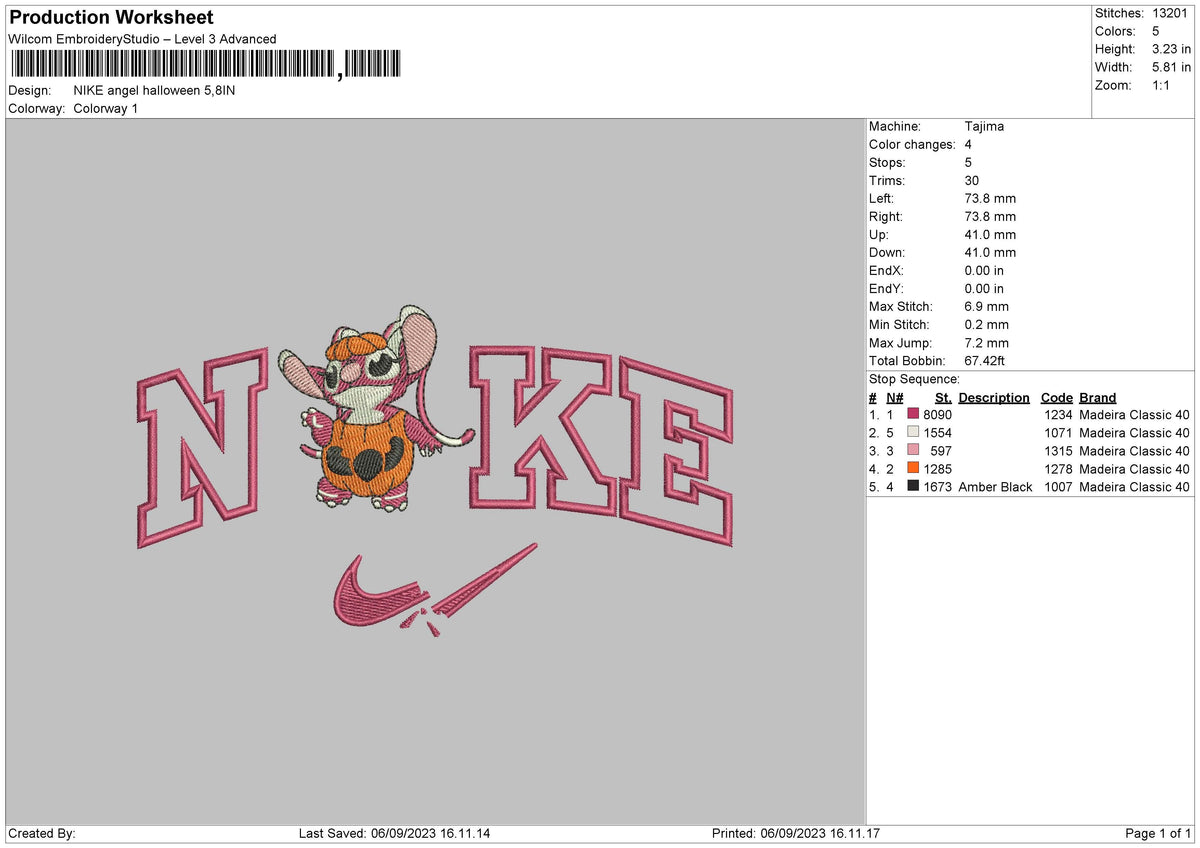
Task: Select the Colorway 1 label
Action: [105, 109]
